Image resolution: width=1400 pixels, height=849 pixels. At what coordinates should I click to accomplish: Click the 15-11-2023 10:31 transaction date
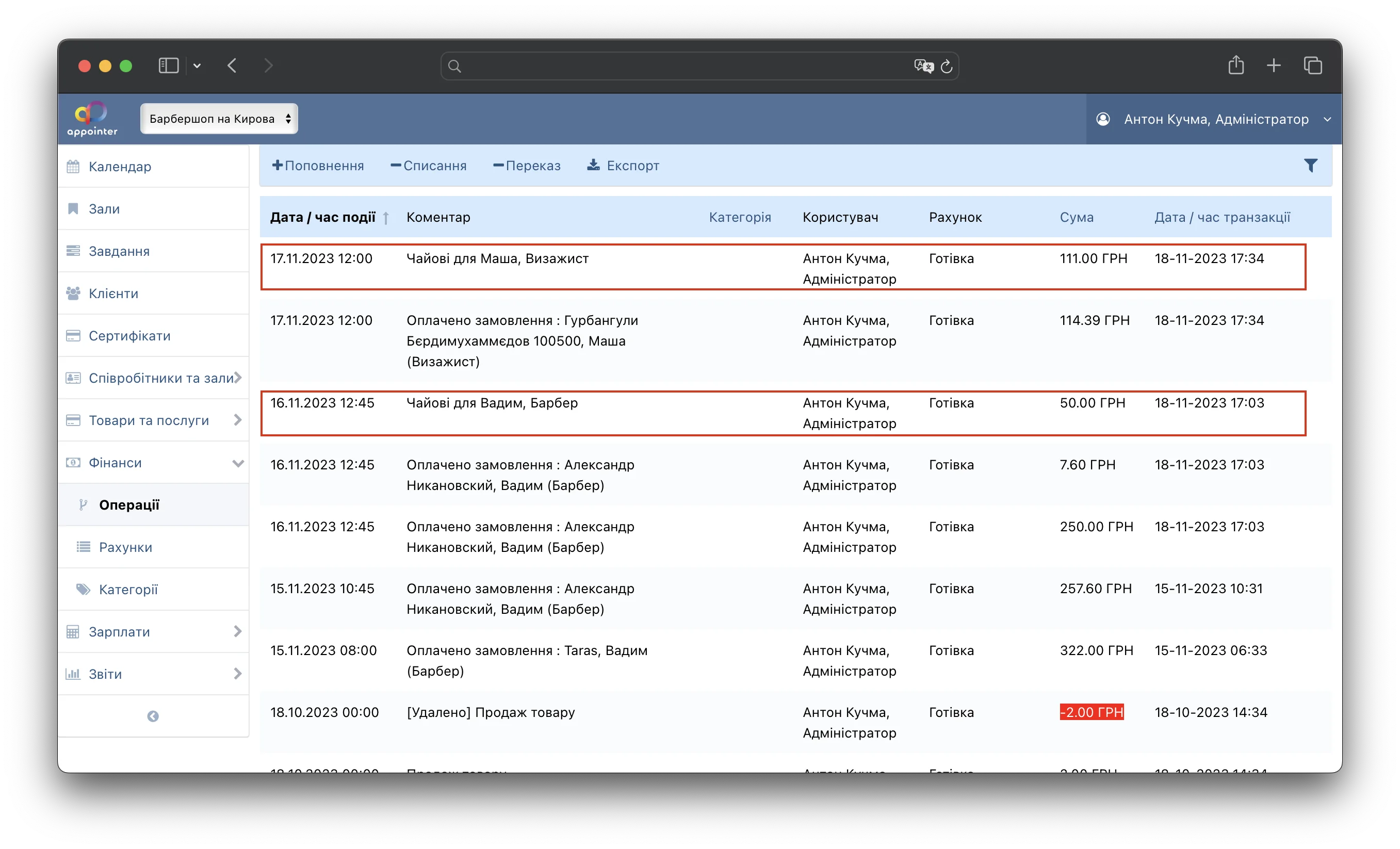tap(1209, 589)
